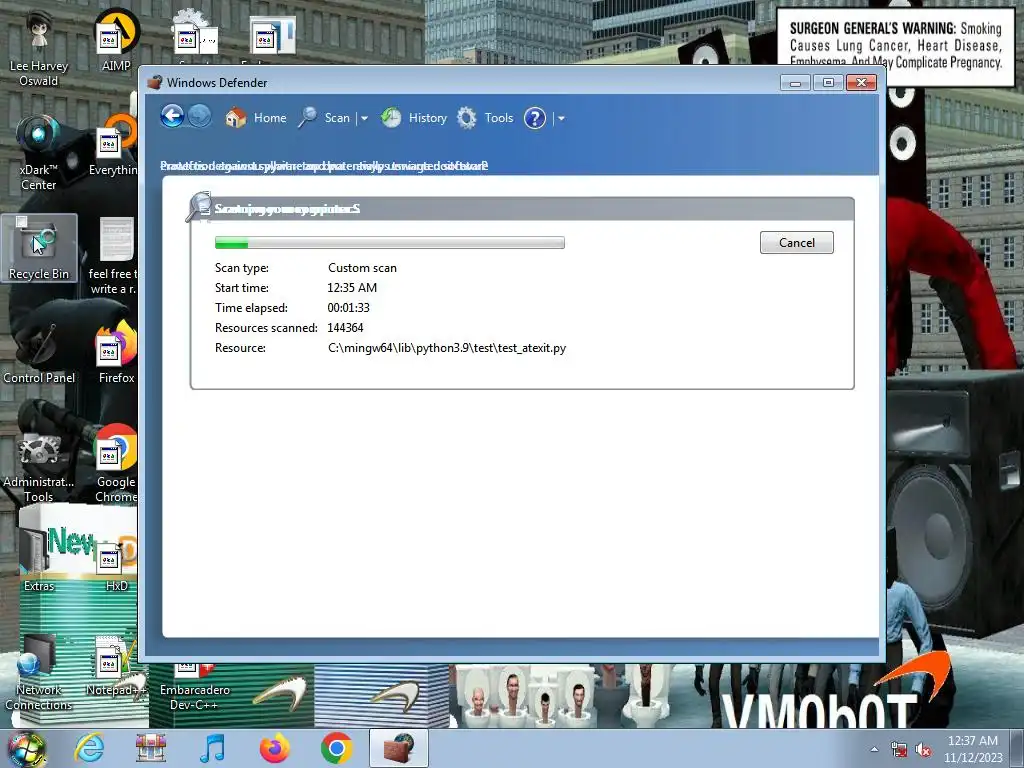Launch Internet Explorer from the taskbar
The width and height of the screenshot is (1024, 768).
tap(89, 748)
